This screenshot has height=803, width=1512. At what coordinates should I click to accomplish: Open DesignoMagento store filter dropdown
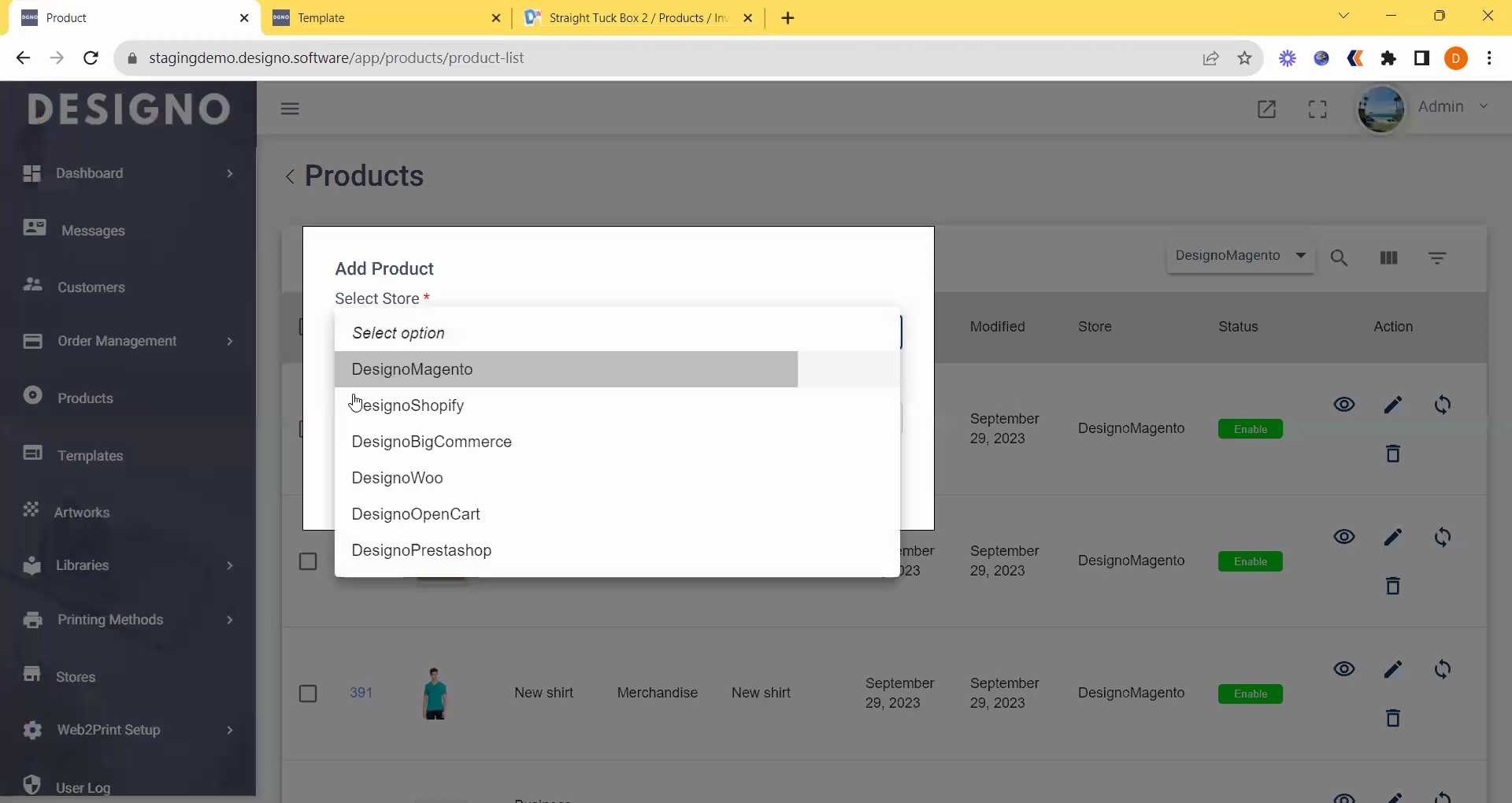tap(1240, 256)
